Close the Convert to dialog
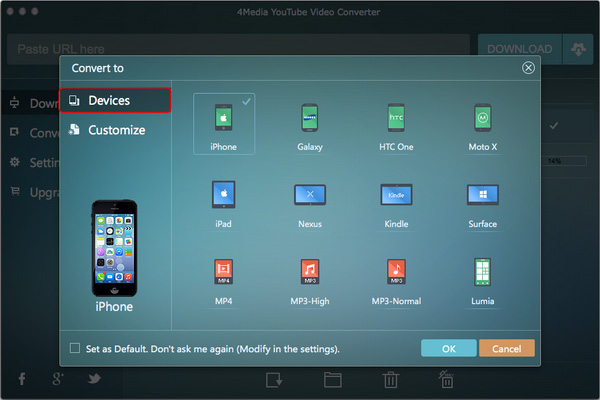 [528, 68]
